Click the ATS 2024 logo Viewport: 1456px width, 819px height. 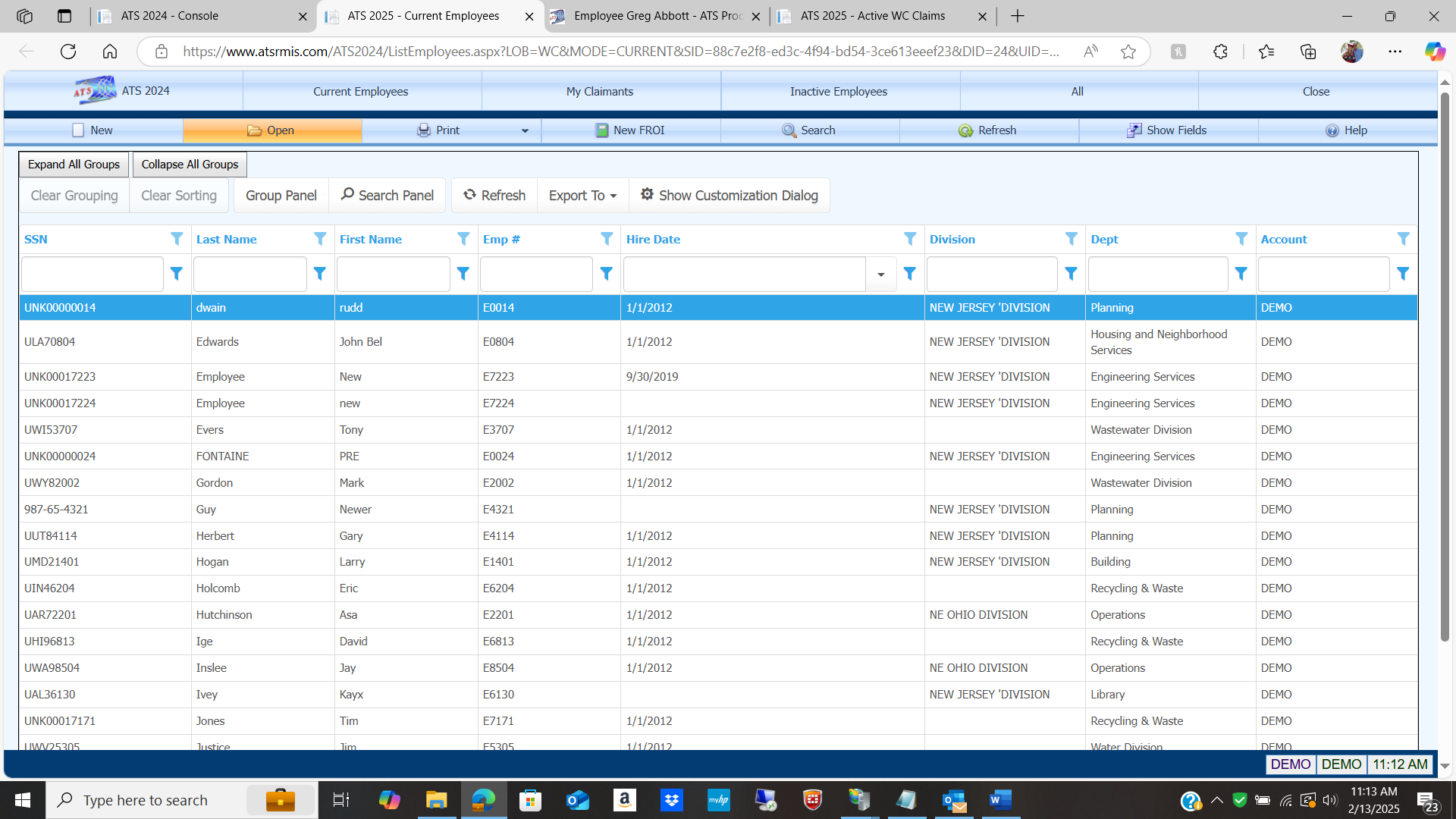pyautogui.click(x=96, y=91)
